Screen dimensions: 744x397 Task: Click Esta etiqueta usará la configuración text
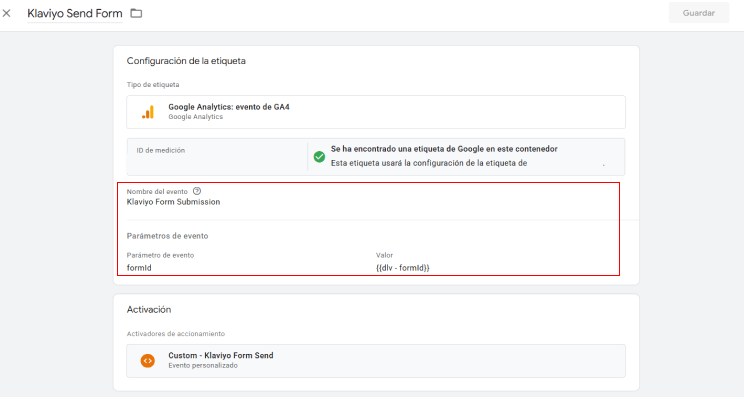point(429,163)
